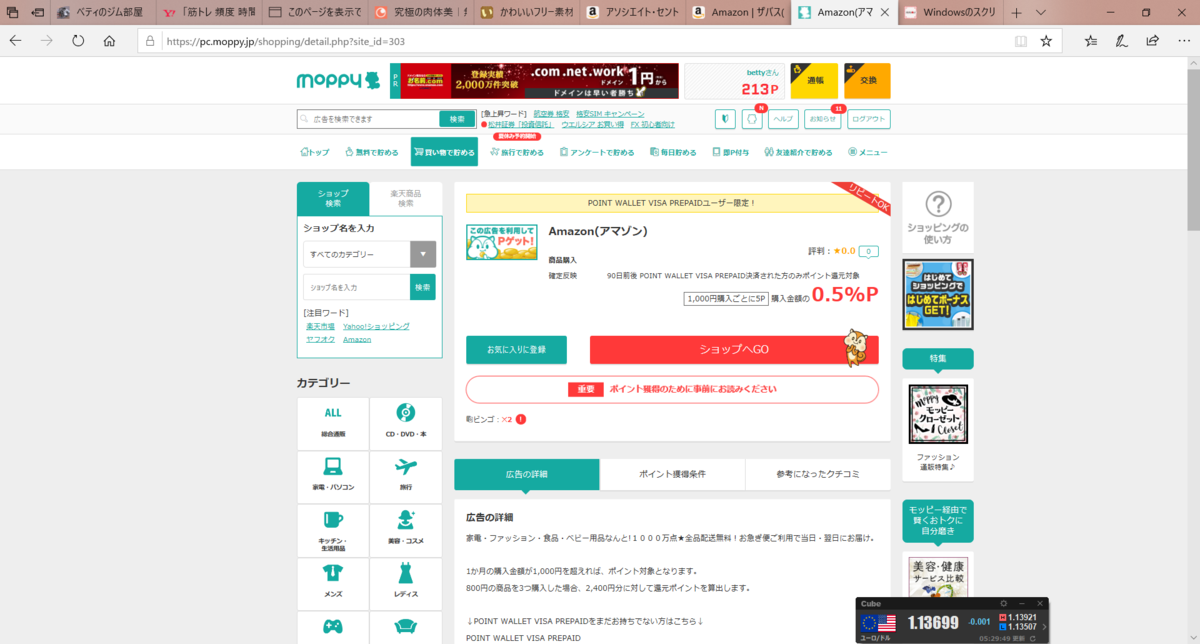Open the はじめてボーナス GET banner
The height and width of the screenshot is (644, 1200).
(x=937, y=295)
